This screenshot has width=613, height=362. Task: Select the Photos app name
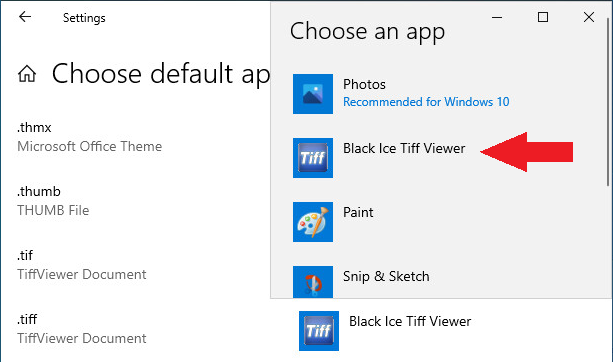364,84
